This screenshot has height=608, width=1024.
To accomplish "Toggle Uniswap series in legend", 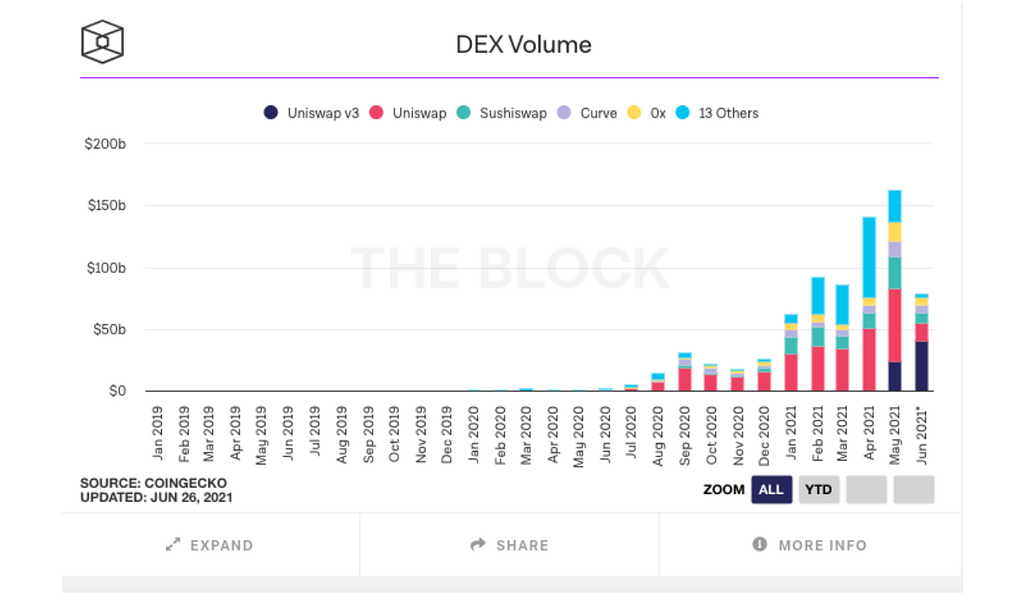I will (409, 113).
